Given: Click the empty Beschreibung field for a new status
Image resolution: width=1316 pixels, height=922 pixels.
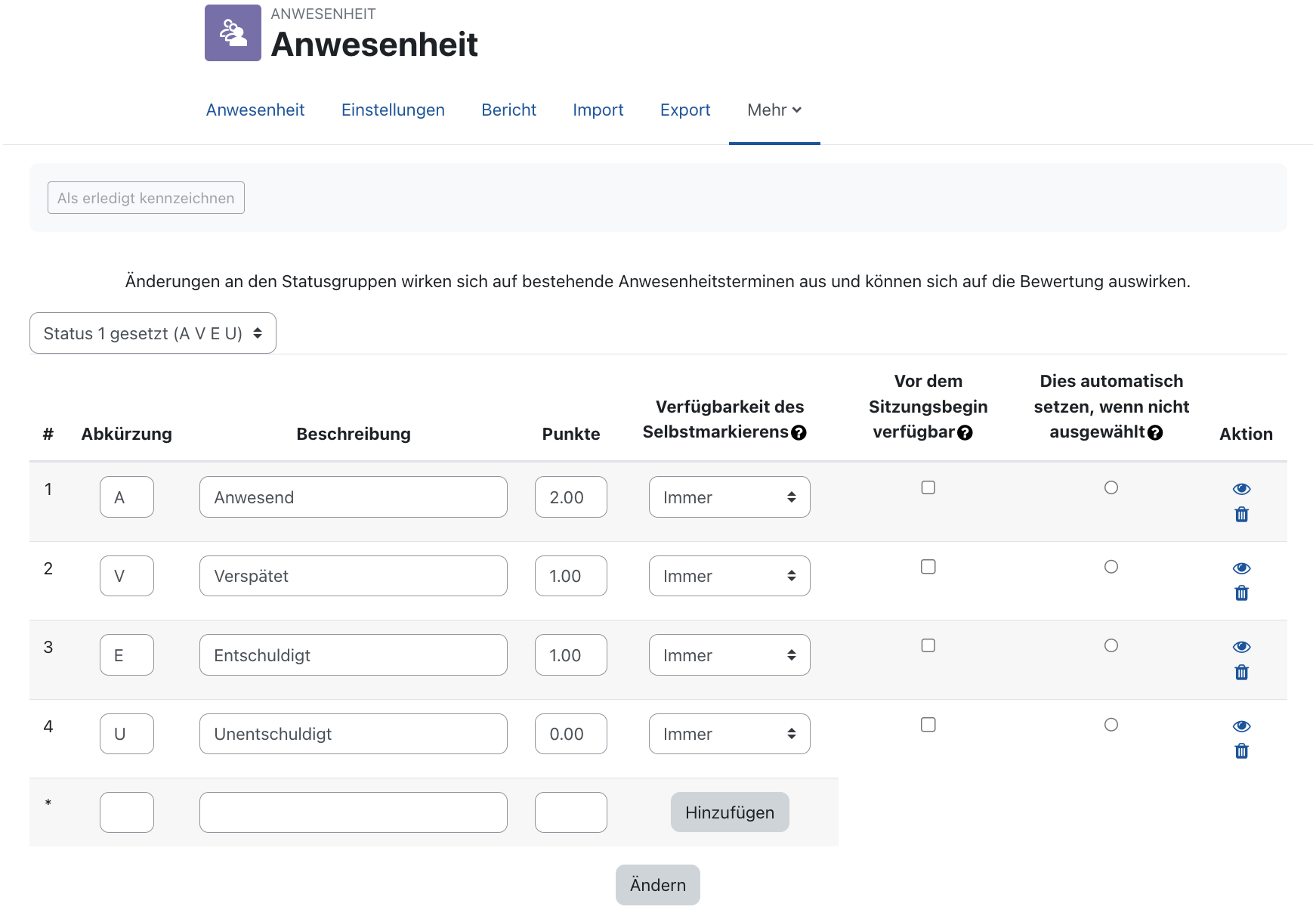Looking at the screenshot, I should [x=353, y=812].
